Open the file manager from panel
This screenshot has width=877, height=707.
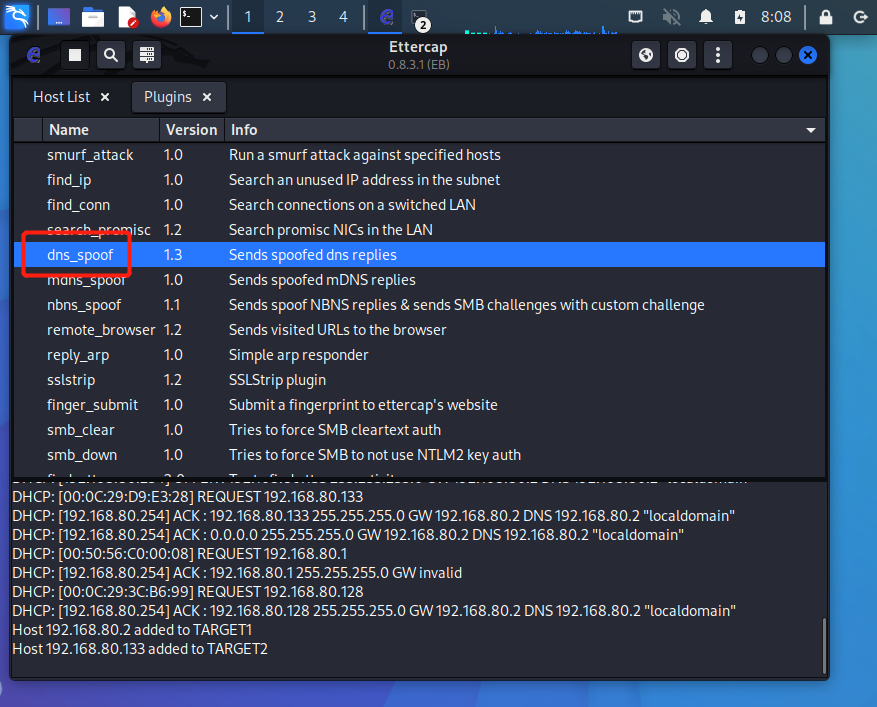pos(93,17)
